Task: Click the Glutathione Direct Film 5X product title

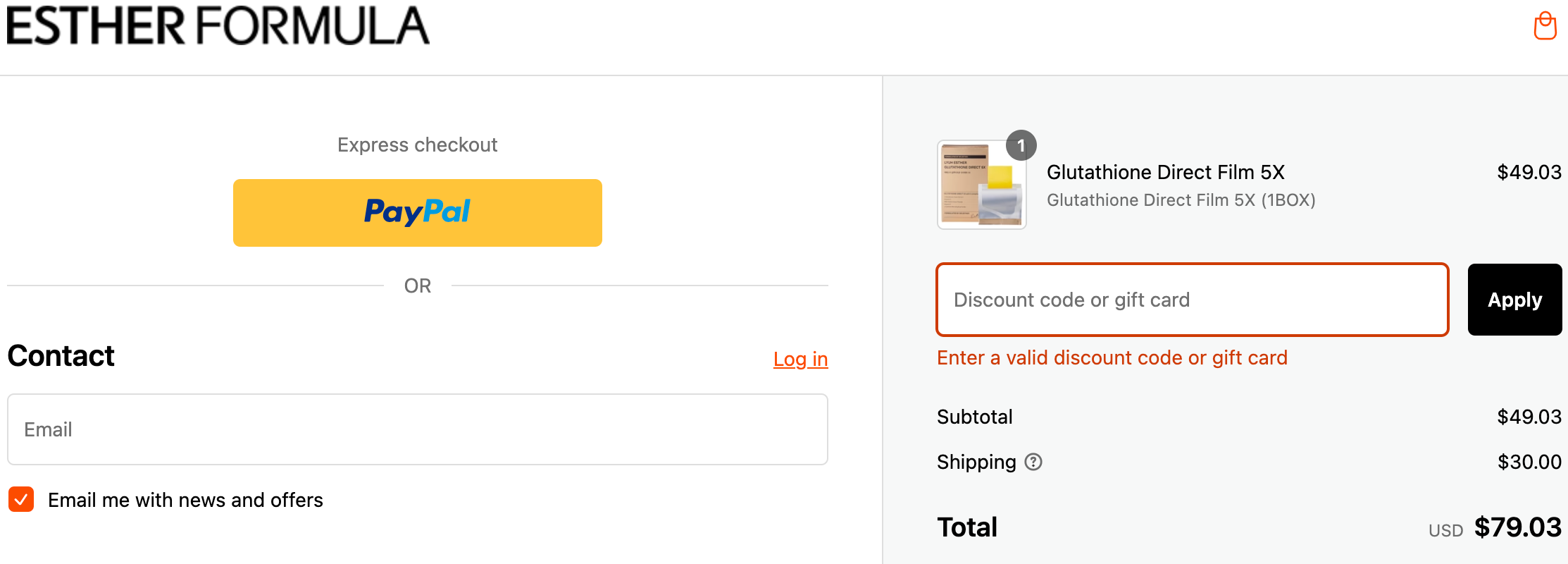Action: pyautogui.click(x=1165, y=172)
